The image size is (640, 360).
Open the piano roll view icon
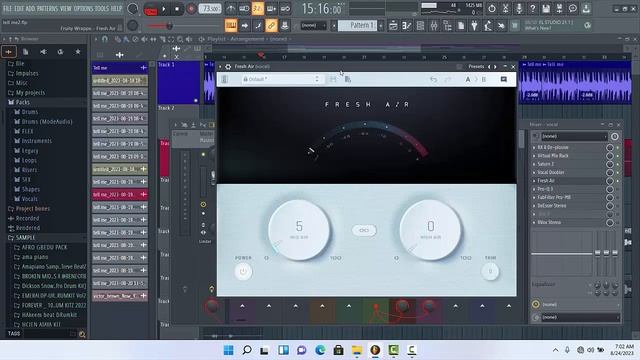pyautogui.click(x=407, y=25)
